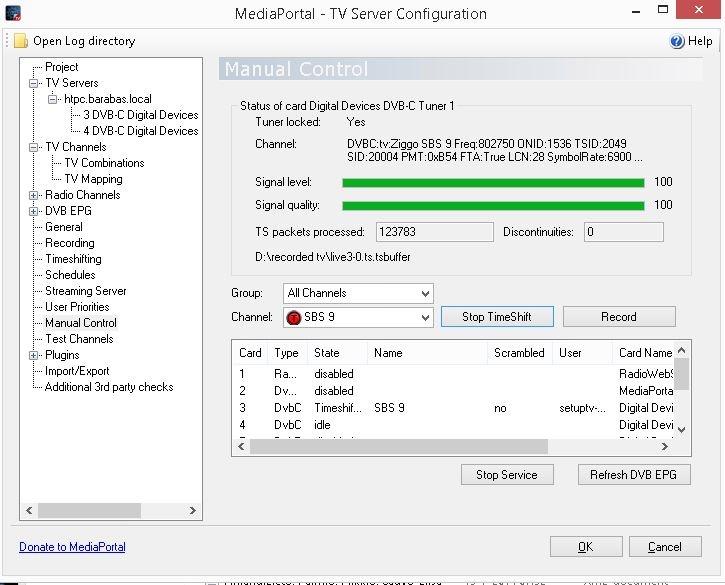Click right arrow of tree panel scrollbar
This screenshot has width=725, height=585.
pyautogui.click(x=193, y=511)
